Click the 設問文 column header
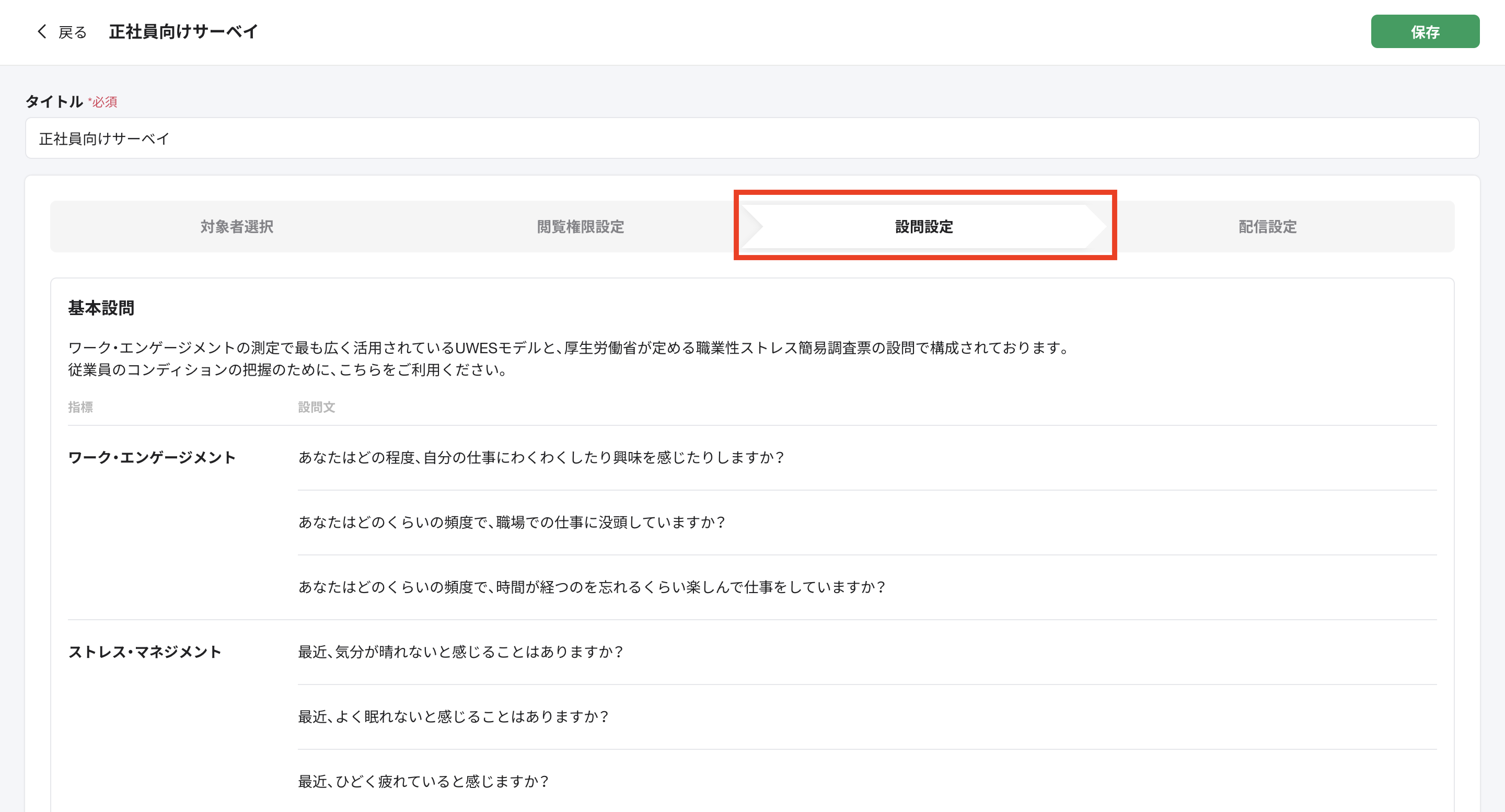This screenshot has height=812, width=1505. (316, 407)
